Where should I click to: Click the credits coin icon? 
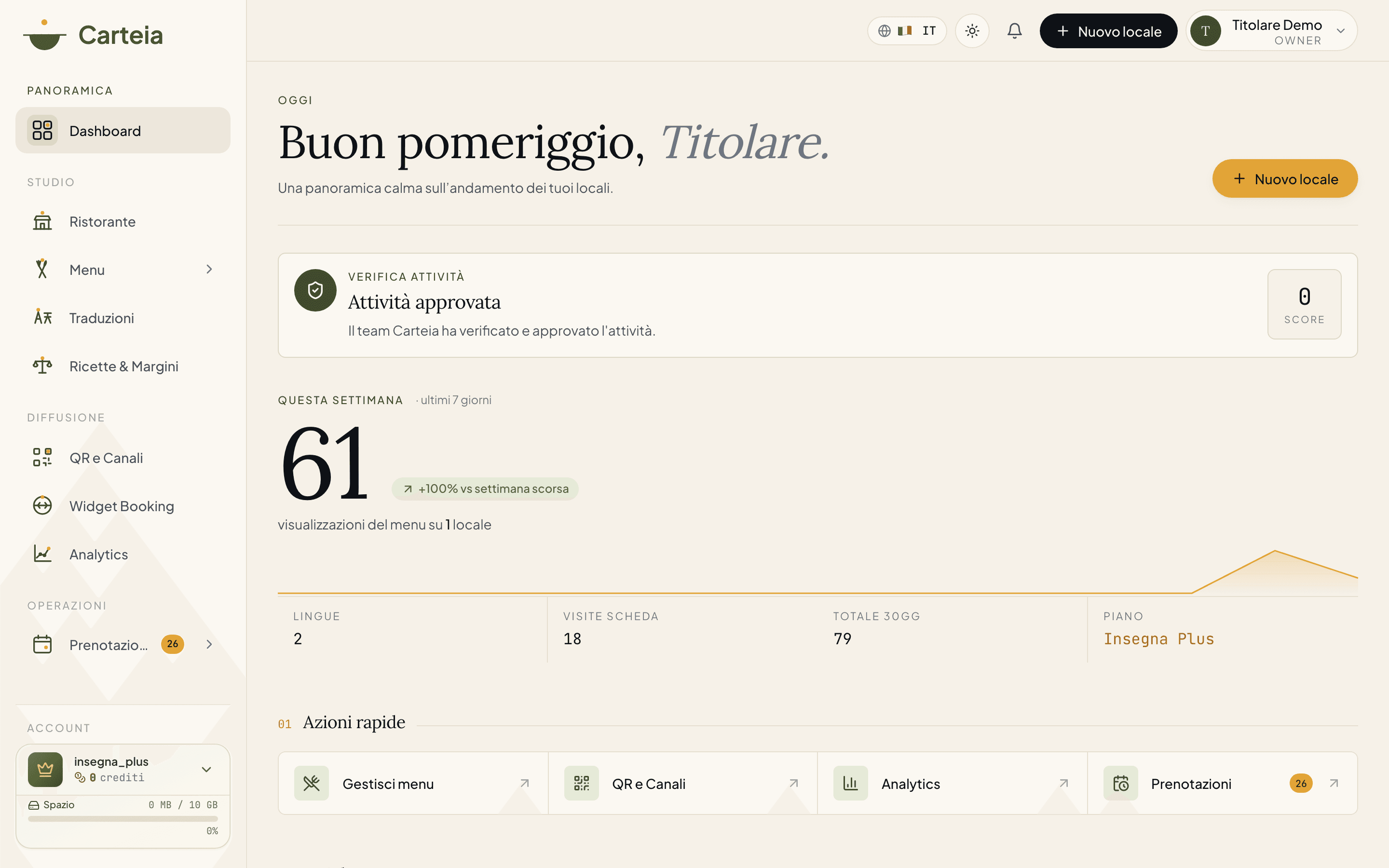[80, 777]
